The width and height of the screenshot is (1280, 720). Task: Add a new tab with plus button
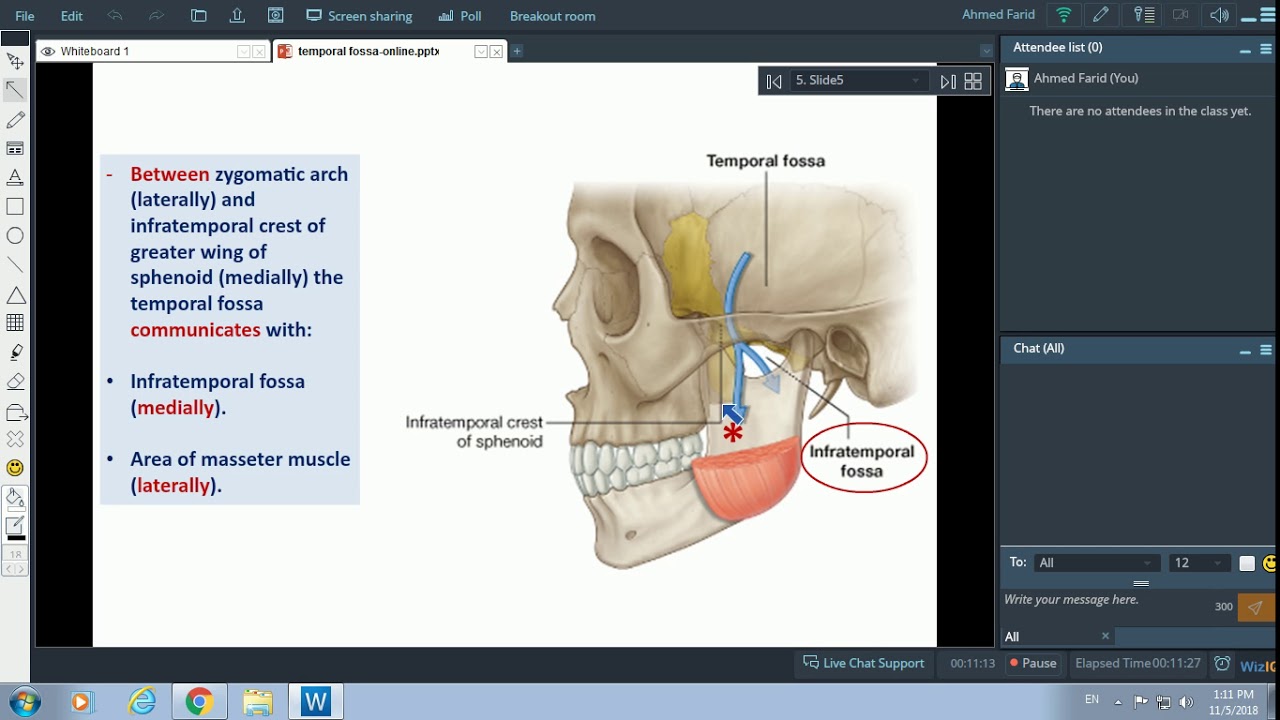517,51
